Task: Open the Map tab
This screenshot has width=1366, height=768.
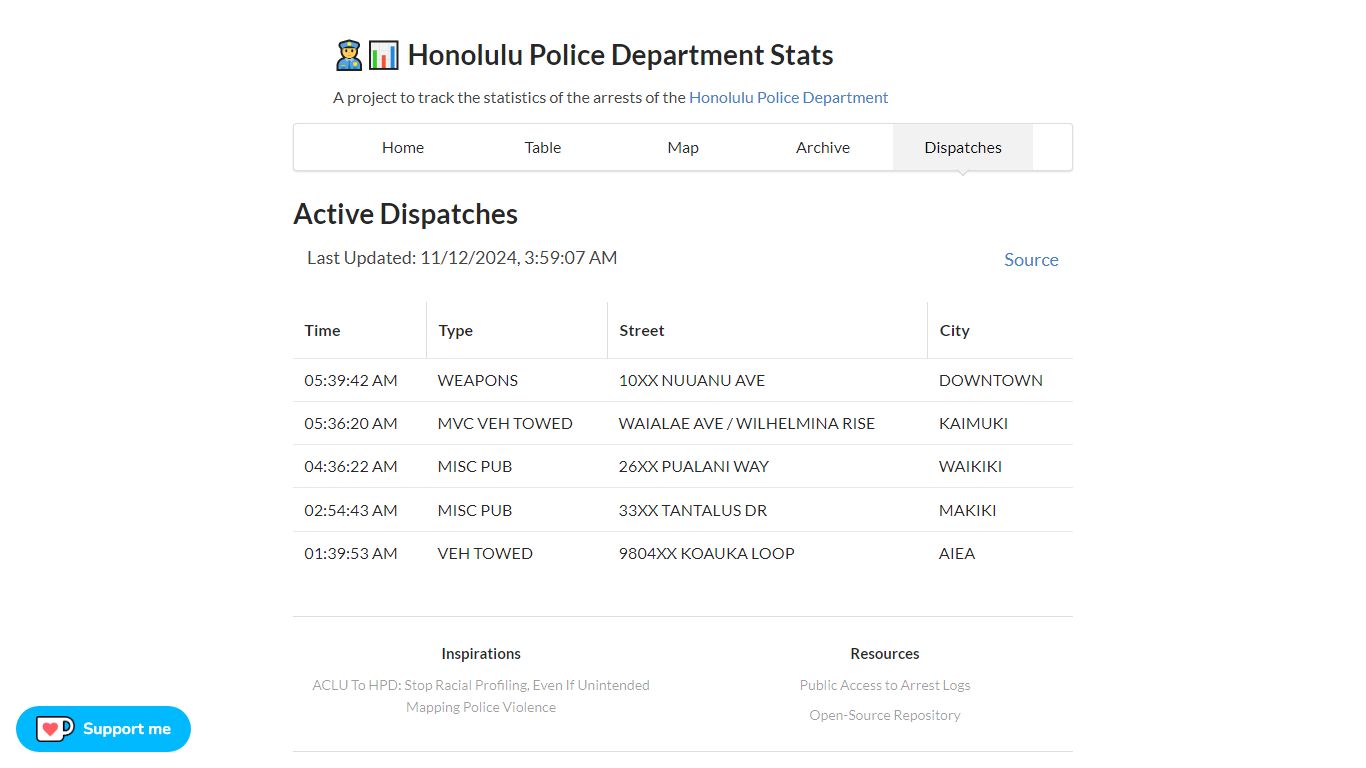Action: 683,147
